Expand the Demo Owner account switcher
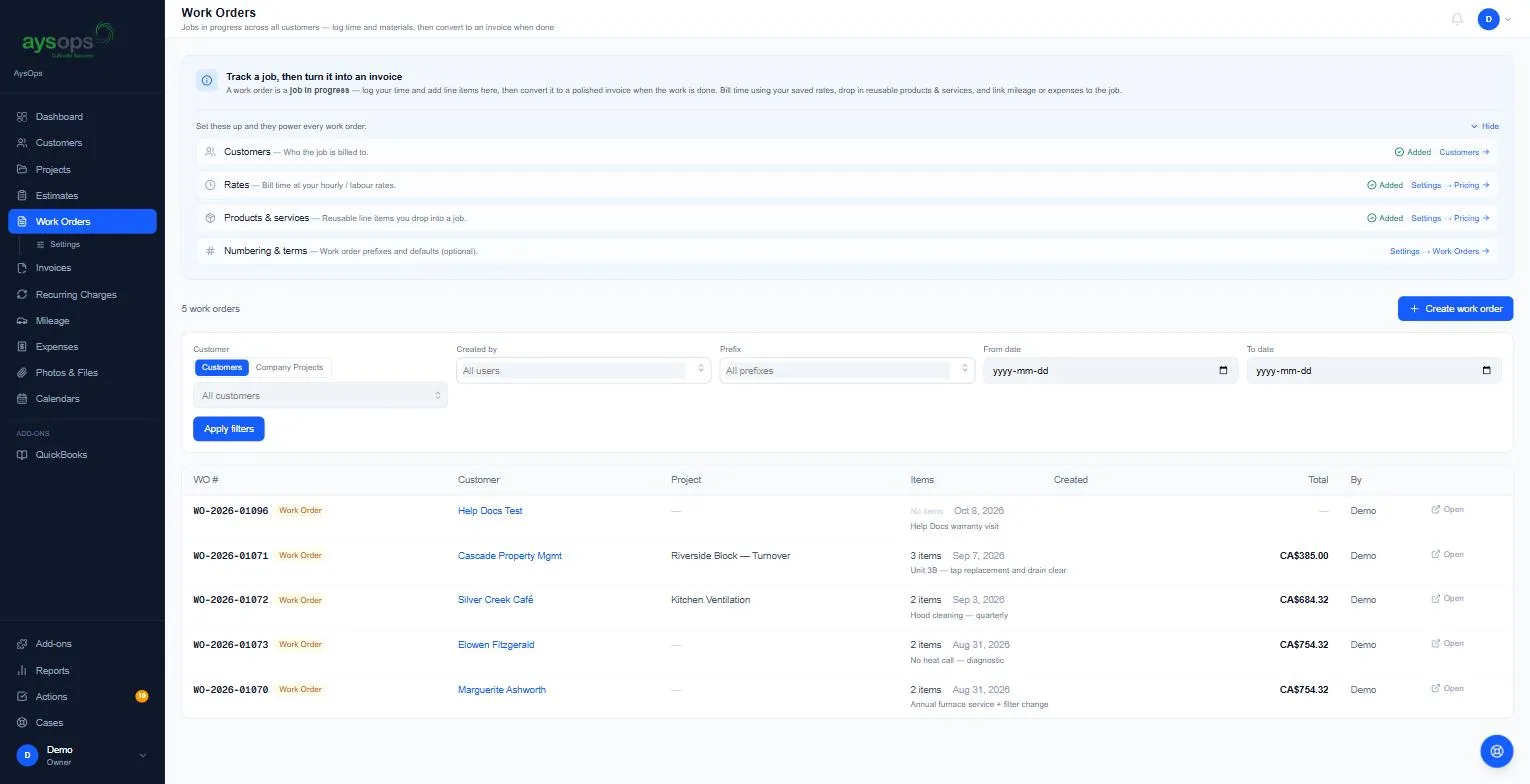Screen dimensions: 1530x784 coord(82,755)
